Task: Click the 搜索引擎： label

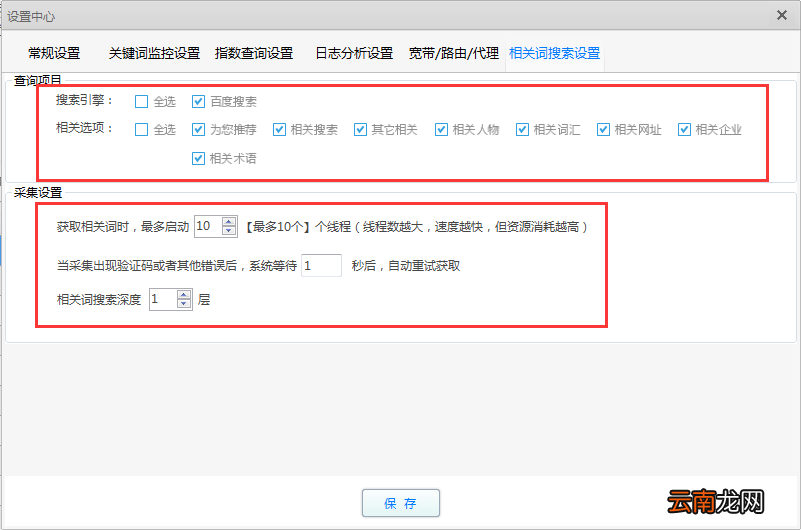Action: (x=85, y=100)
